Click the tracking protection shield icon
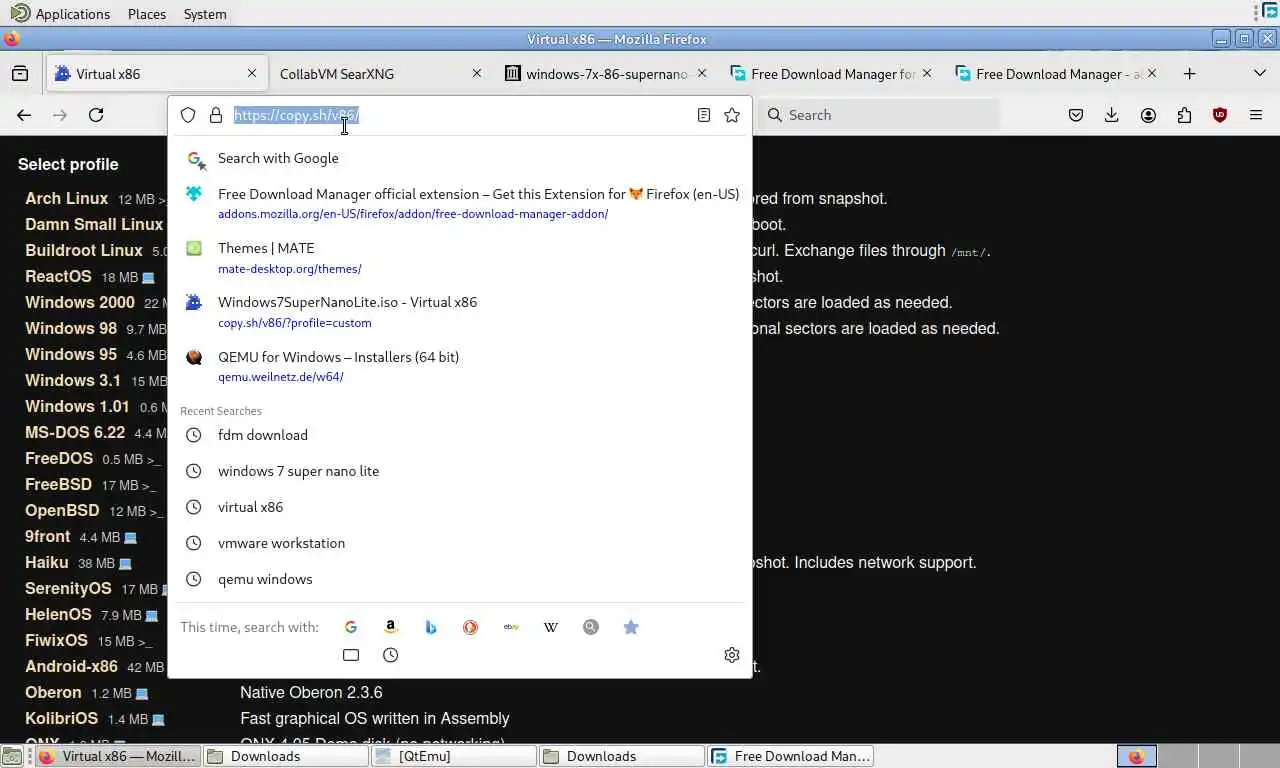 (x=188, y=115)
